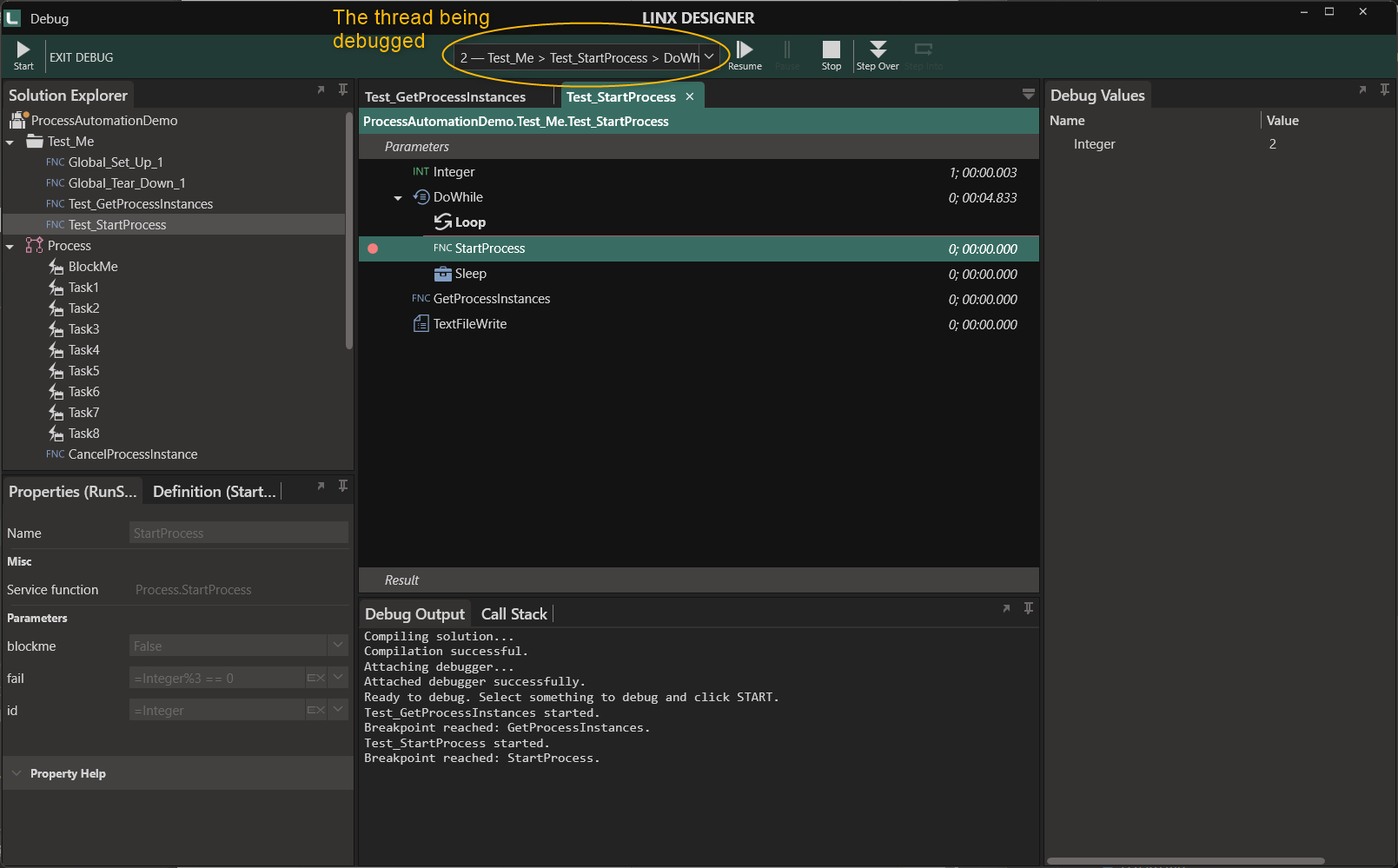Click the Linx logo icon in title bar
The height and width of the screenshot is (868, 1398).
(12, 18)
